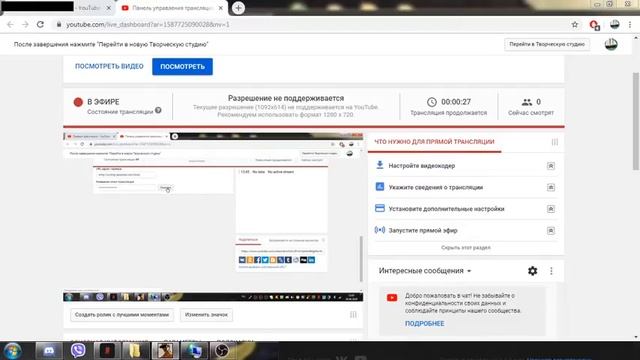Click the viewers icon above Сейчас смотрят
Image resolution: width=640 pixels, height=360 pixels.
click(x=527, y=102)
